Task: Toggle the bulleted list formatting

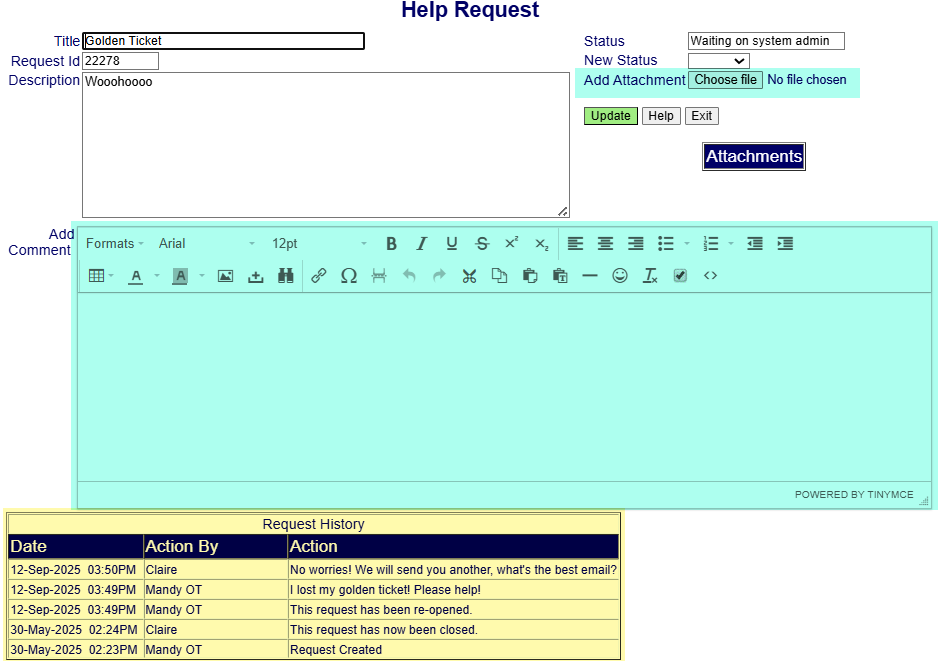Action: point(665,243)
